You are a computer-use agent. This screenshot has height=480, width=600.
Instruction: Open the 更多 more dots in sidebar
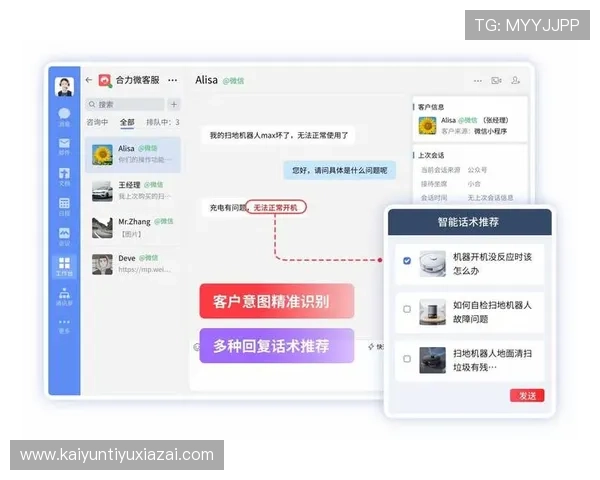click(64, 326)
